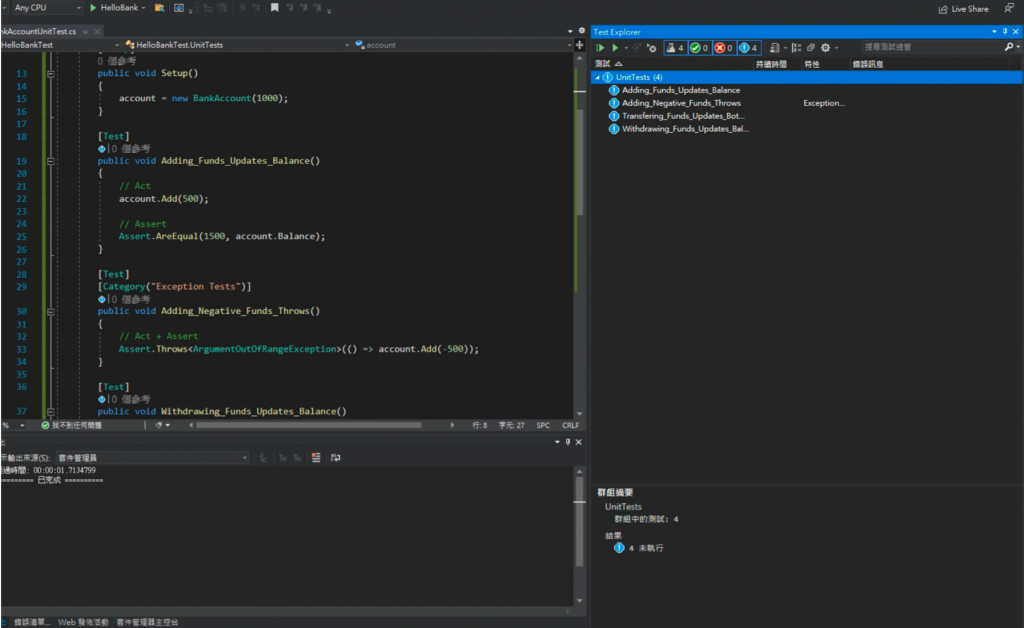Toggle the failed tests filter
1024x628 pixels.
[723, 48]
